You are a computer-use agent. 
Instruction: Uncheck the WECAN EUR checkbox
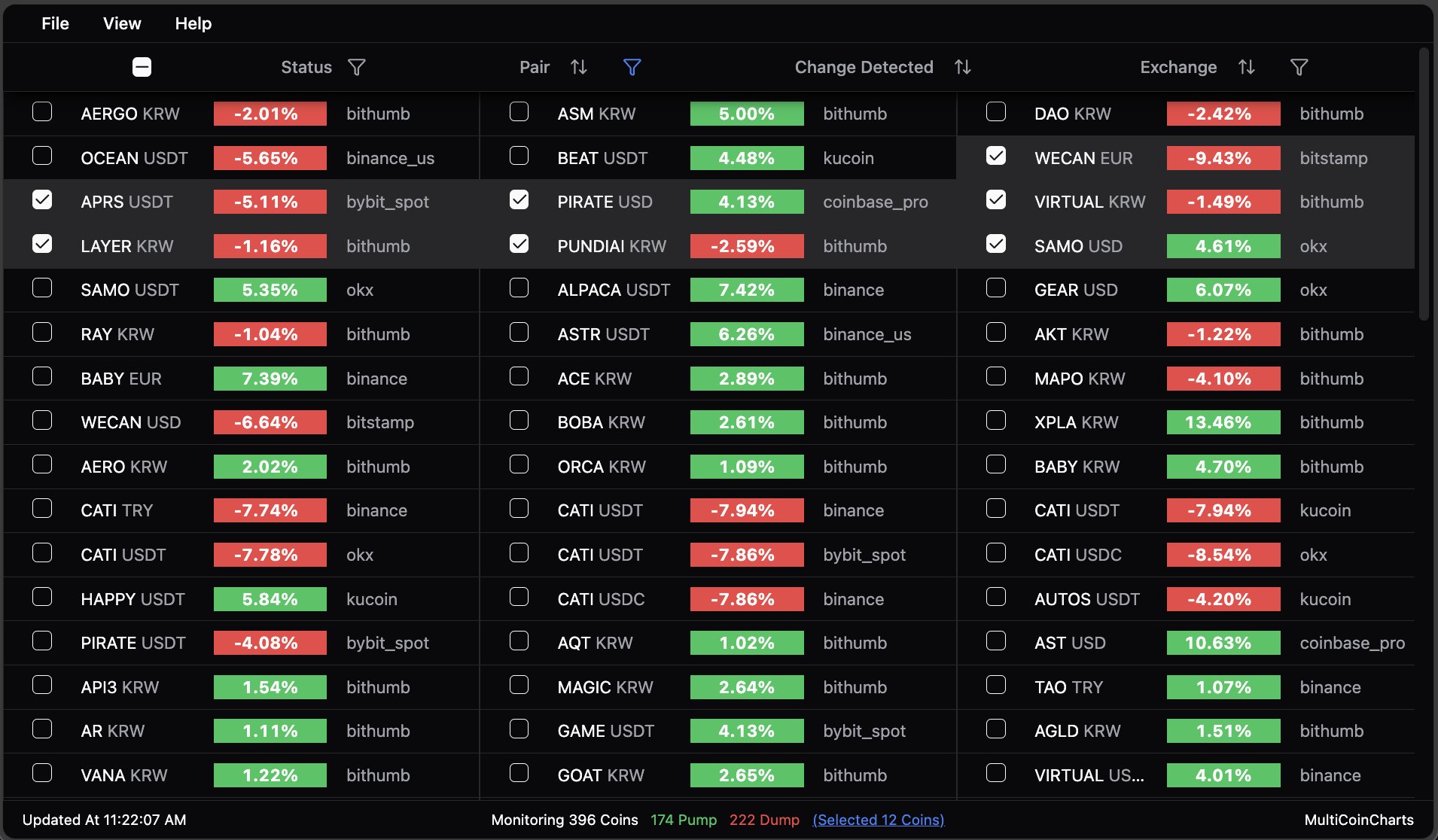point(995,156)
